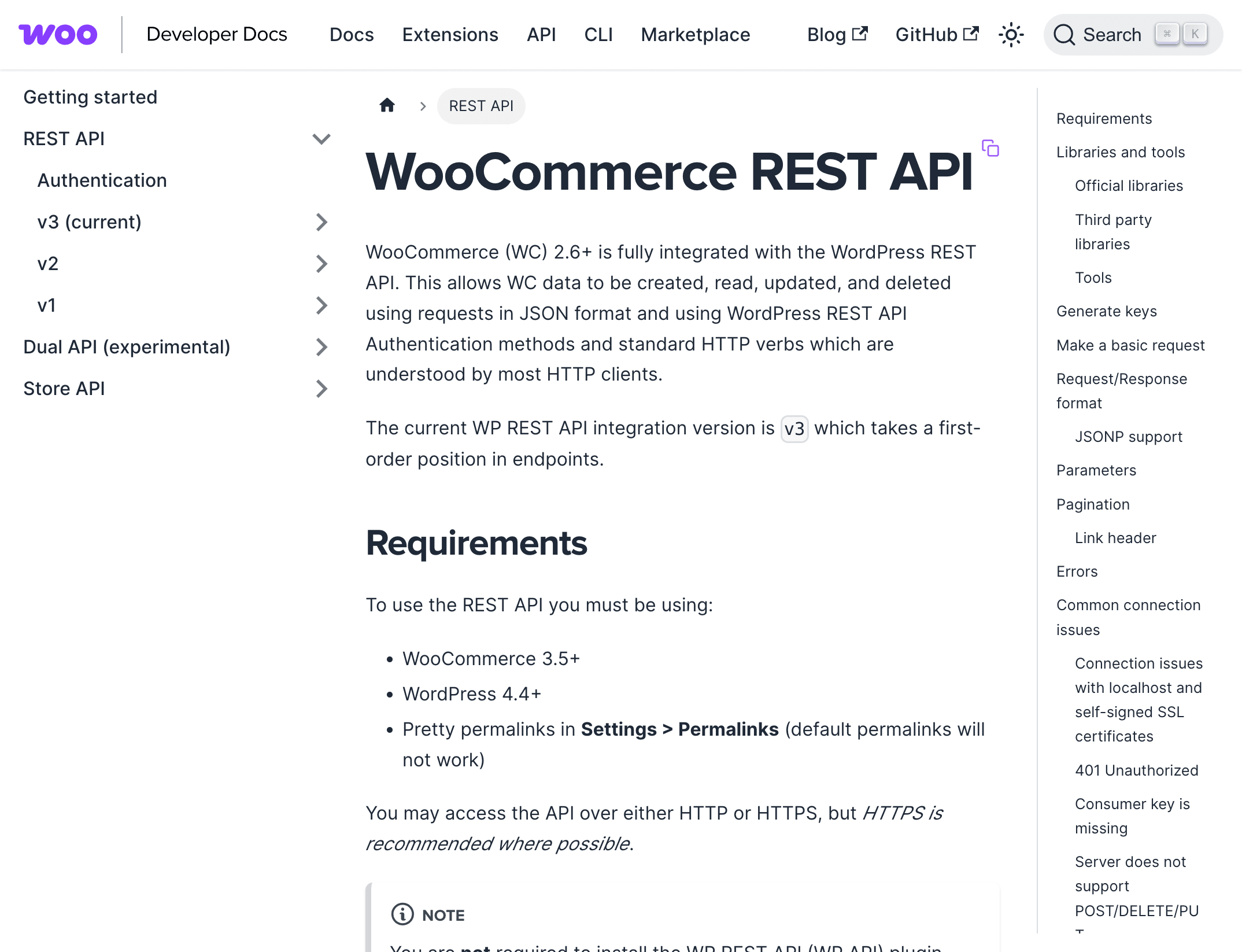Image resolution: width=1242 pixels, height=952 pixels.
Task: Click the REST API breadcrumb pill
Action: [x=481, y=106]
